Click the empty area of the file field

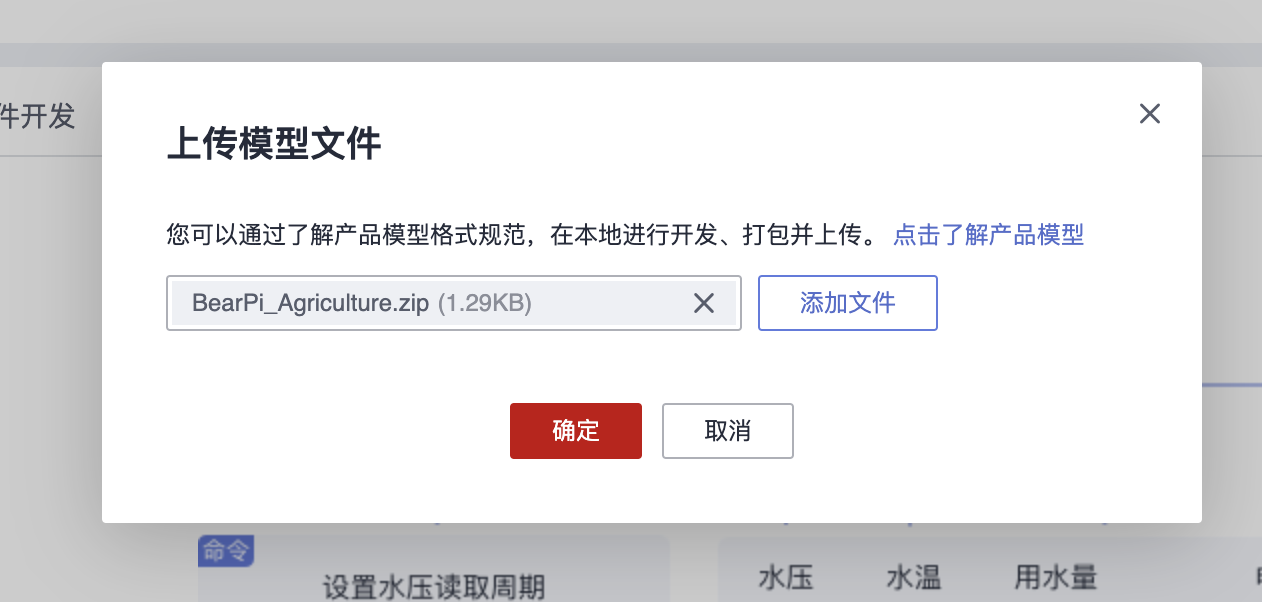click(610, 303)
